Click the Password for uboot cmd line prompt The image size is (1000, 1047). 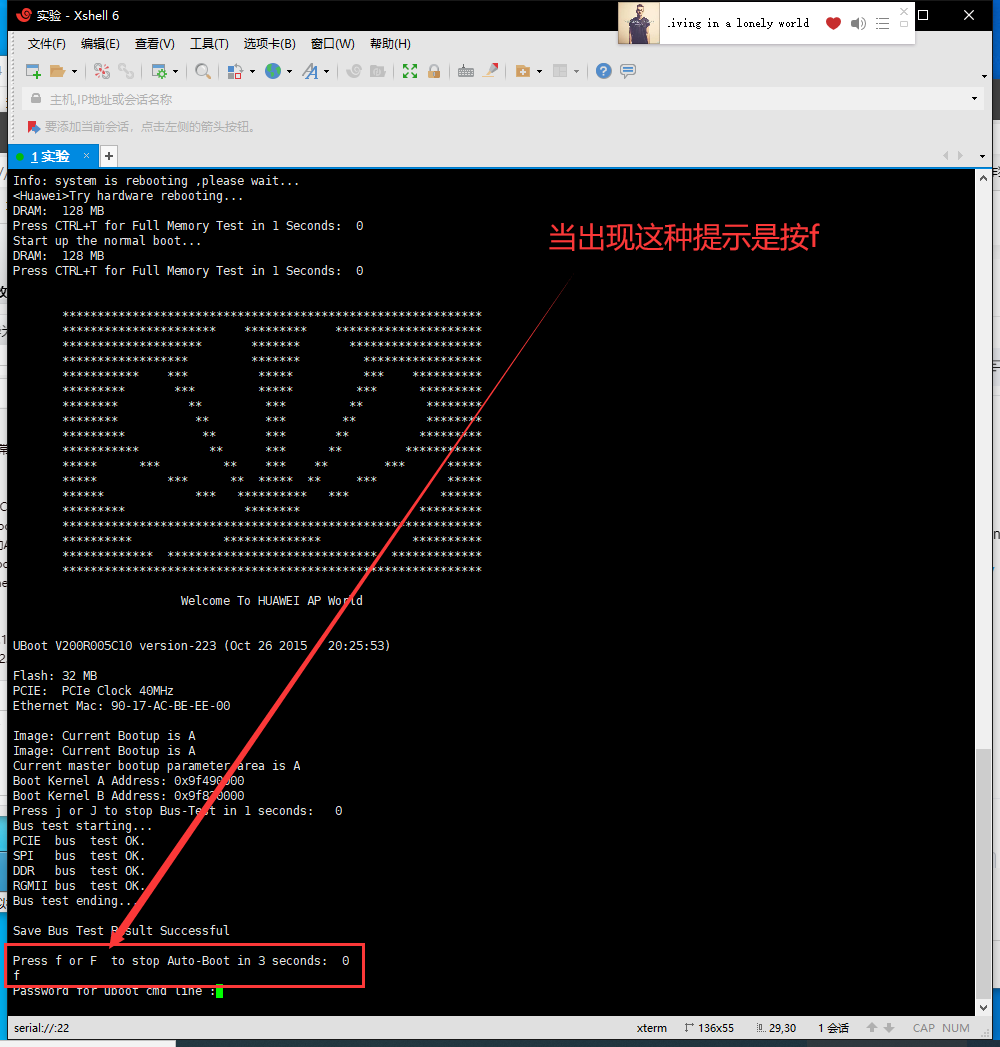pyautogui.click(x=113, y=991)
